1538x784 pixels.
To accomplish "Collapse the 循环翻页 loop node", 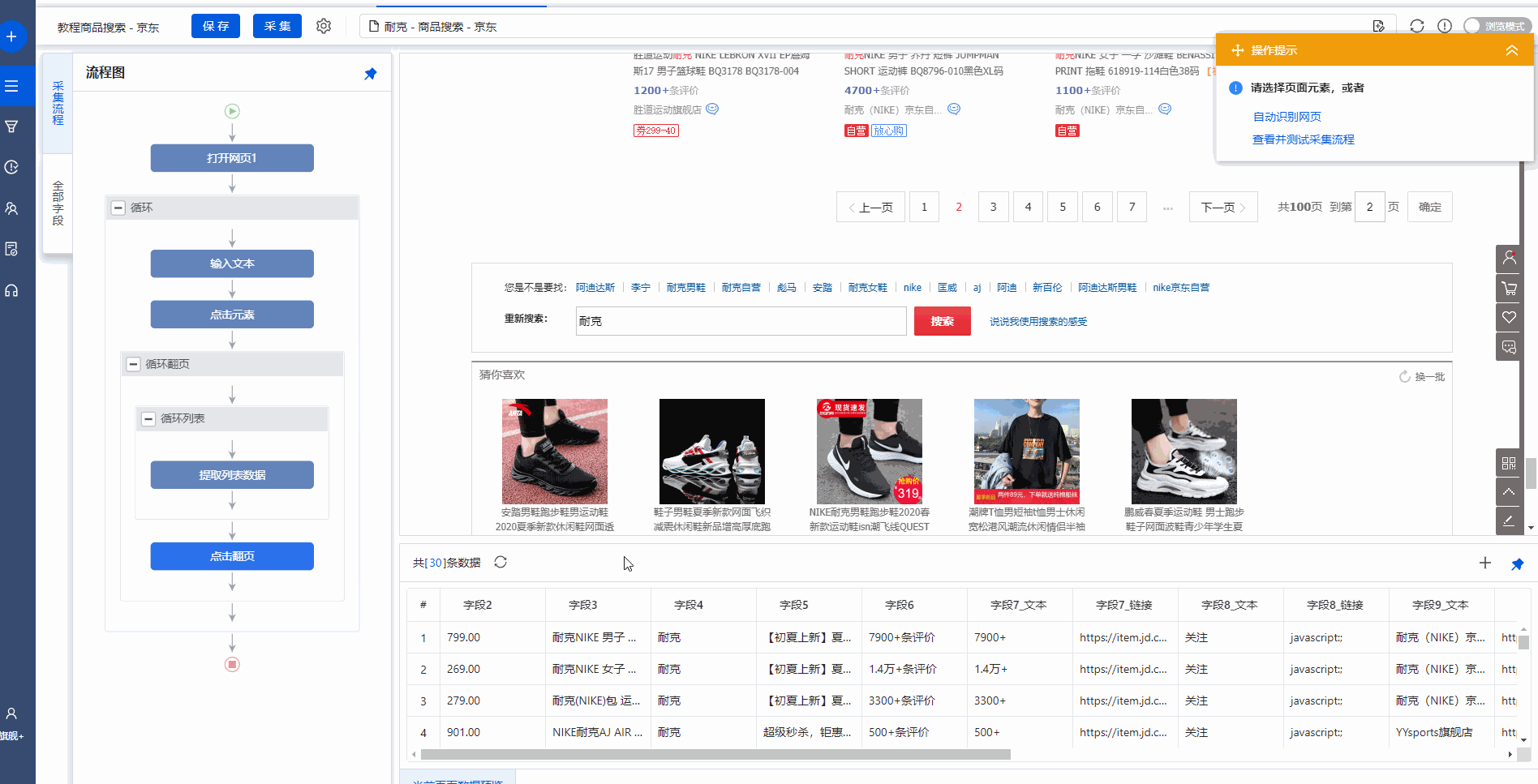I will click(133, 364).
